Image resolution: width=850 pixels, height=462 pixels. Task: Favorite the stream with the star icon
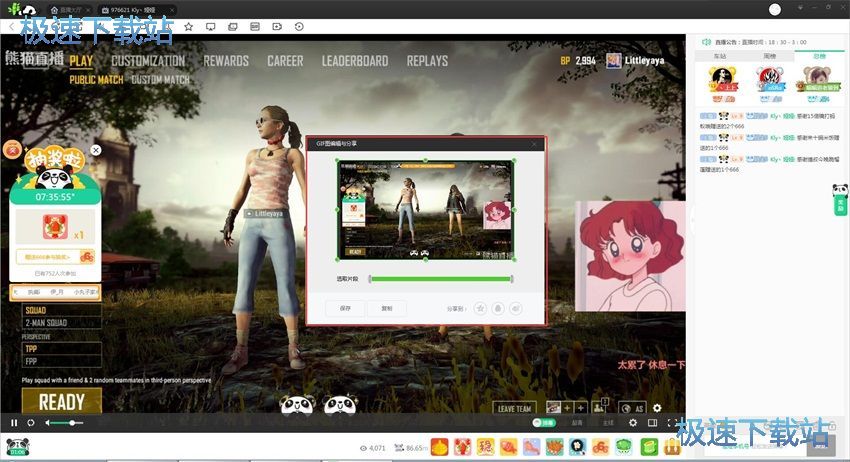[x=188, y=27]
